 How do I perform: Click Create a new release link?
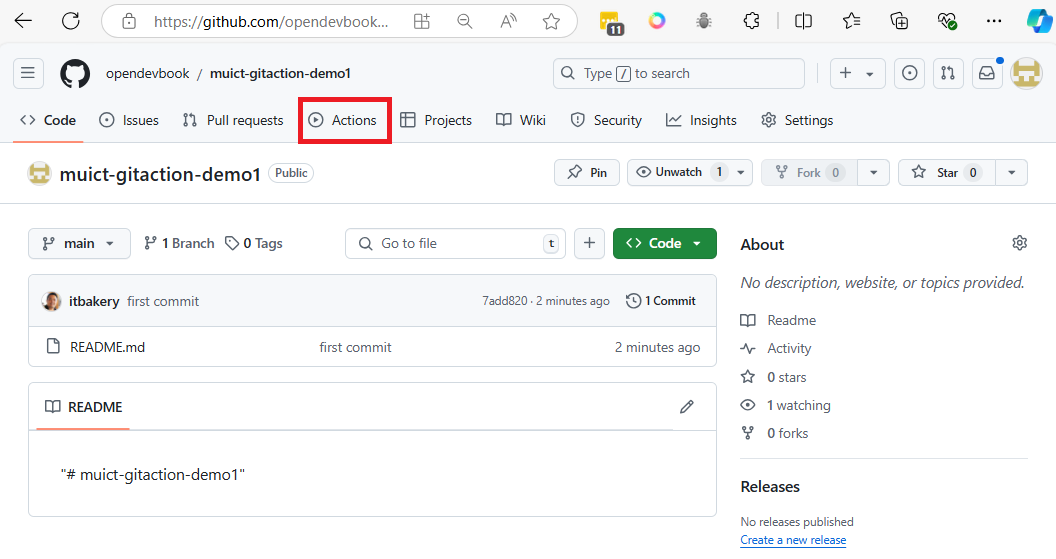point(793,540)
